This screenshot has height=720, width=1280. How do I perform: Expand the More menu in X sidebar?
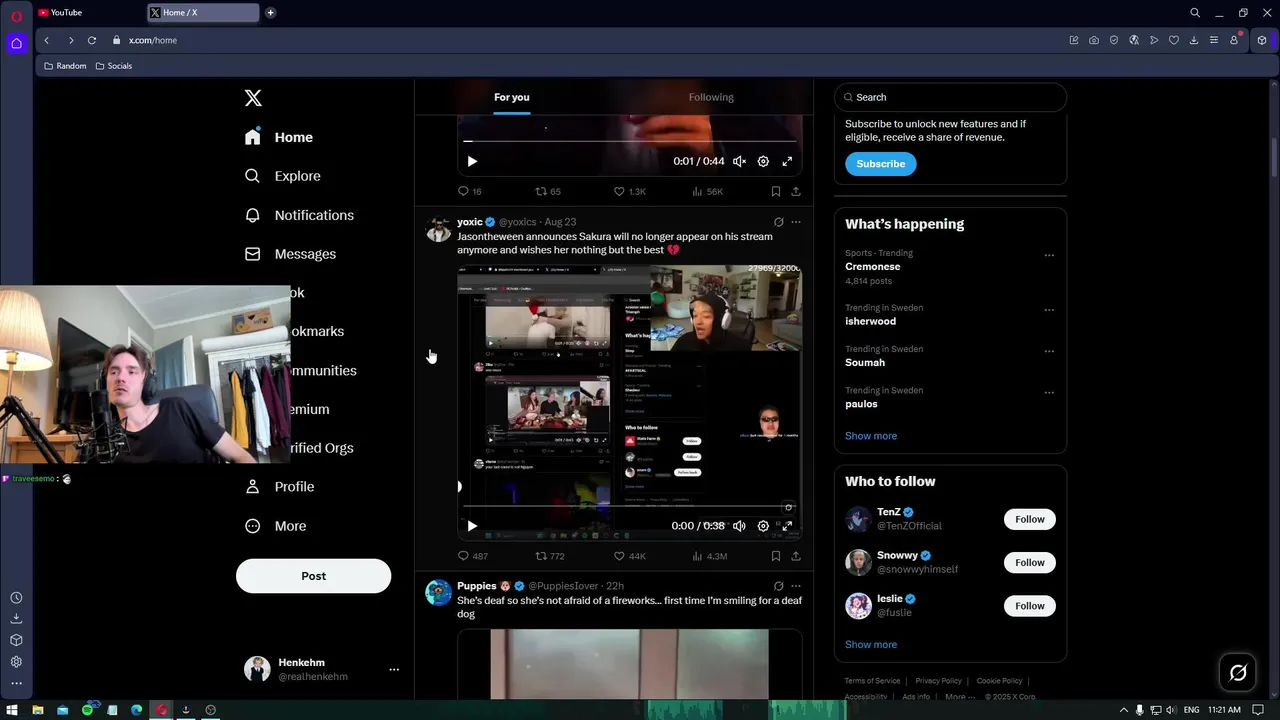tap(276, 526)
